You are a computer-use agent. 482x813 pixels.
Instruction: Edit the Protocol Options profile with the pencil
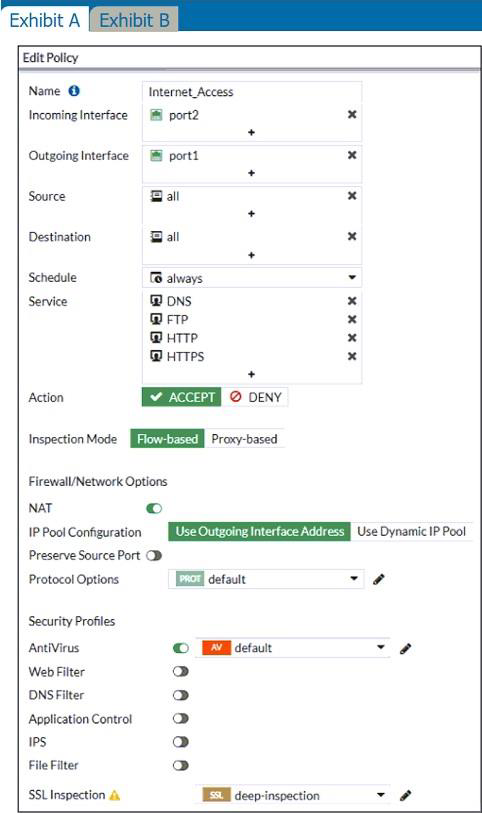379,579
